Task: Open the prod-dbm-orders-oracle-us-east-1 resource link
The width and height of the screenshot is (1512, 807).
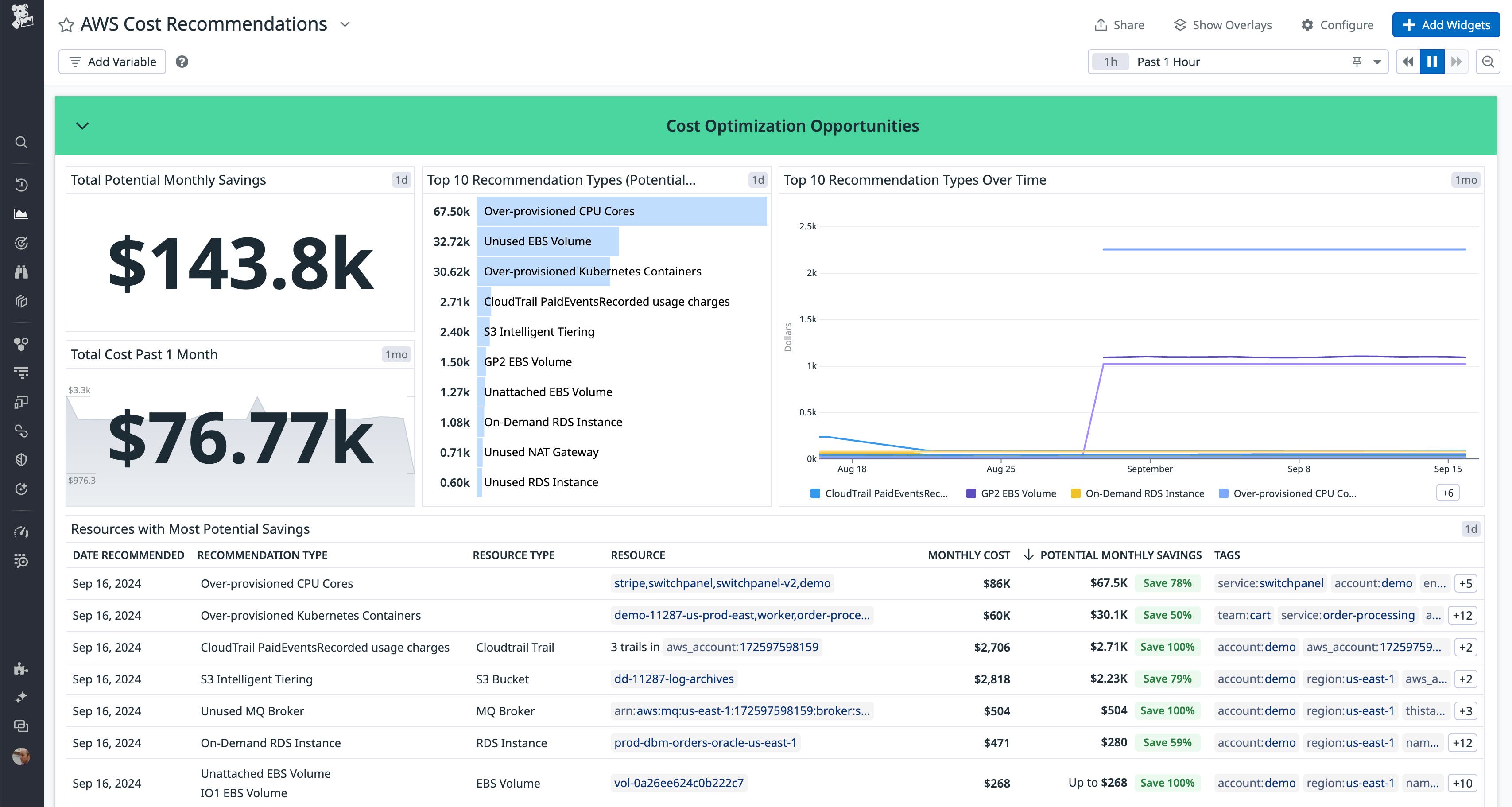Action: click(705, 742)
